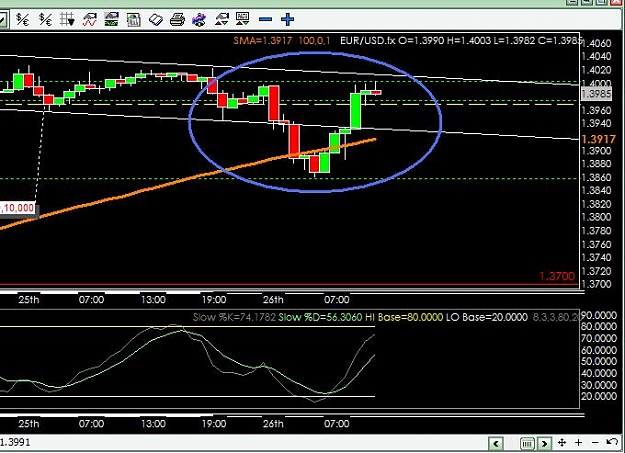Click the 1.3991 status bar value
625x453 pixels.
click(15, 442)
